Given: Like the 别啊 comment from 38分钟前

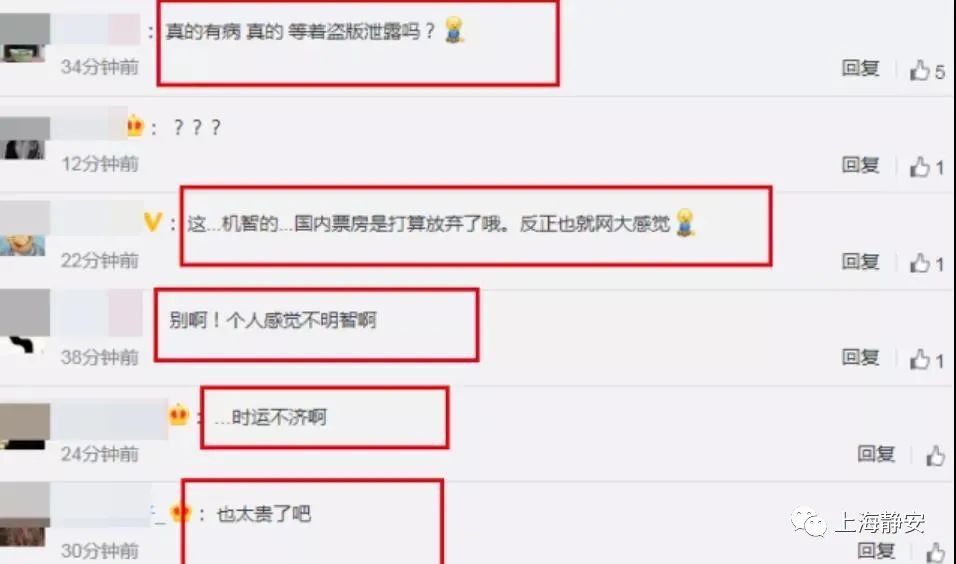Looking at the screenshot, I should tap(920, 359).
